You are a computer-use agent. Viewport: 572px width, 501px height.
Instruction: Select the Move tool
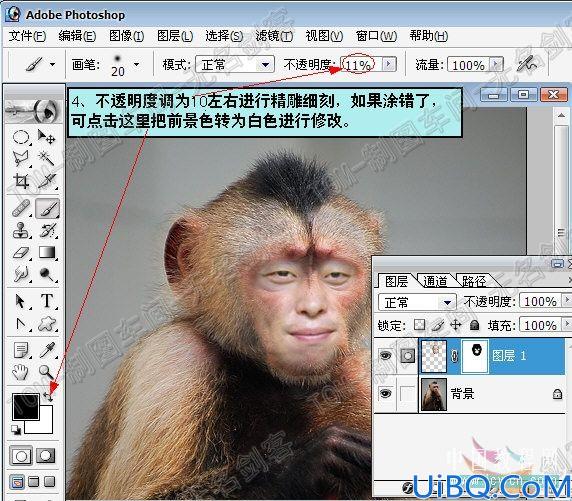(x=47, y=137)
